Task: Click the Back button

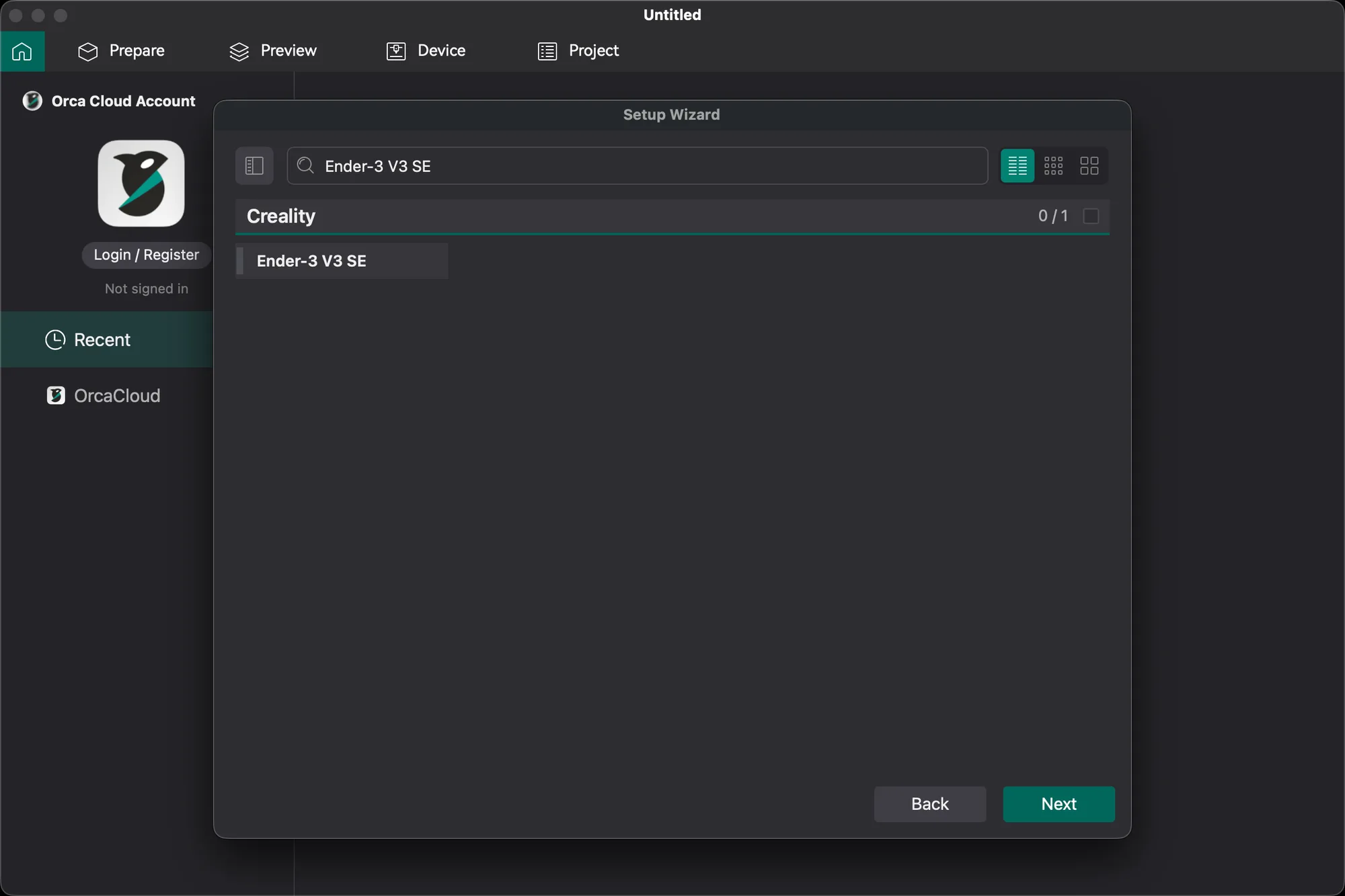Action: pos(930,804)
